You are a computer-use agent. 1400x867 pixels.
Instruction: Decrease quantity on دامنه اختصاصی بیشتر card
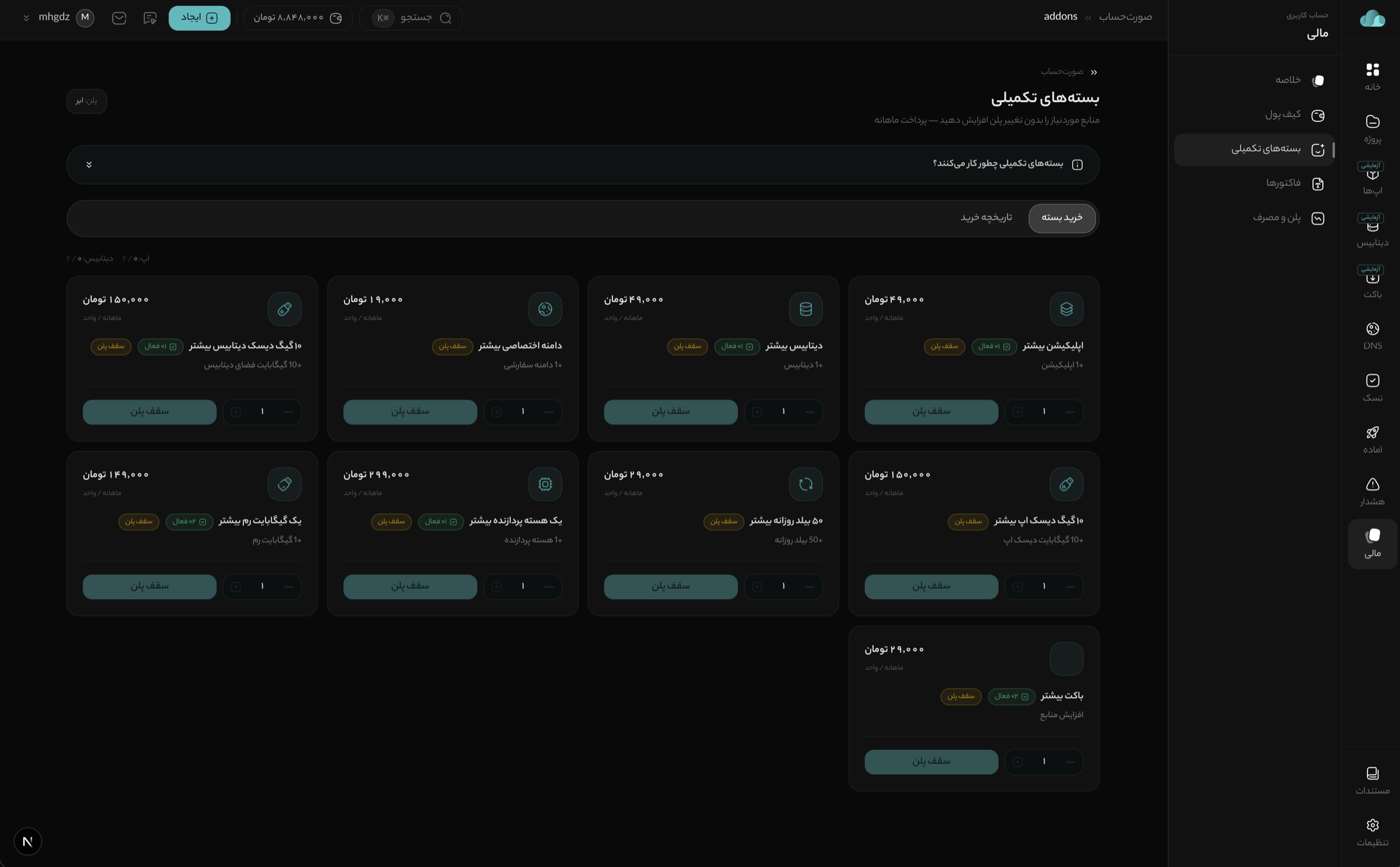tap(549, 412)
